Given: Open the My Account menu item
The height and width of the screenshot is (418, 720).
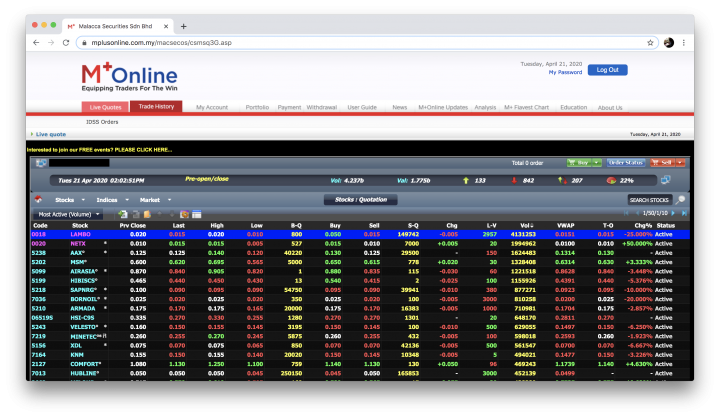Looking at the screenshot, I should pyautogui.click(x=212, y=107).
